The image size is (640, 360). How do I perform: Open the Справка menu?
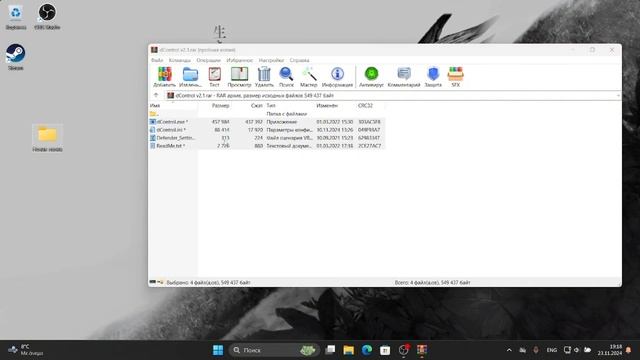point(300,60)
